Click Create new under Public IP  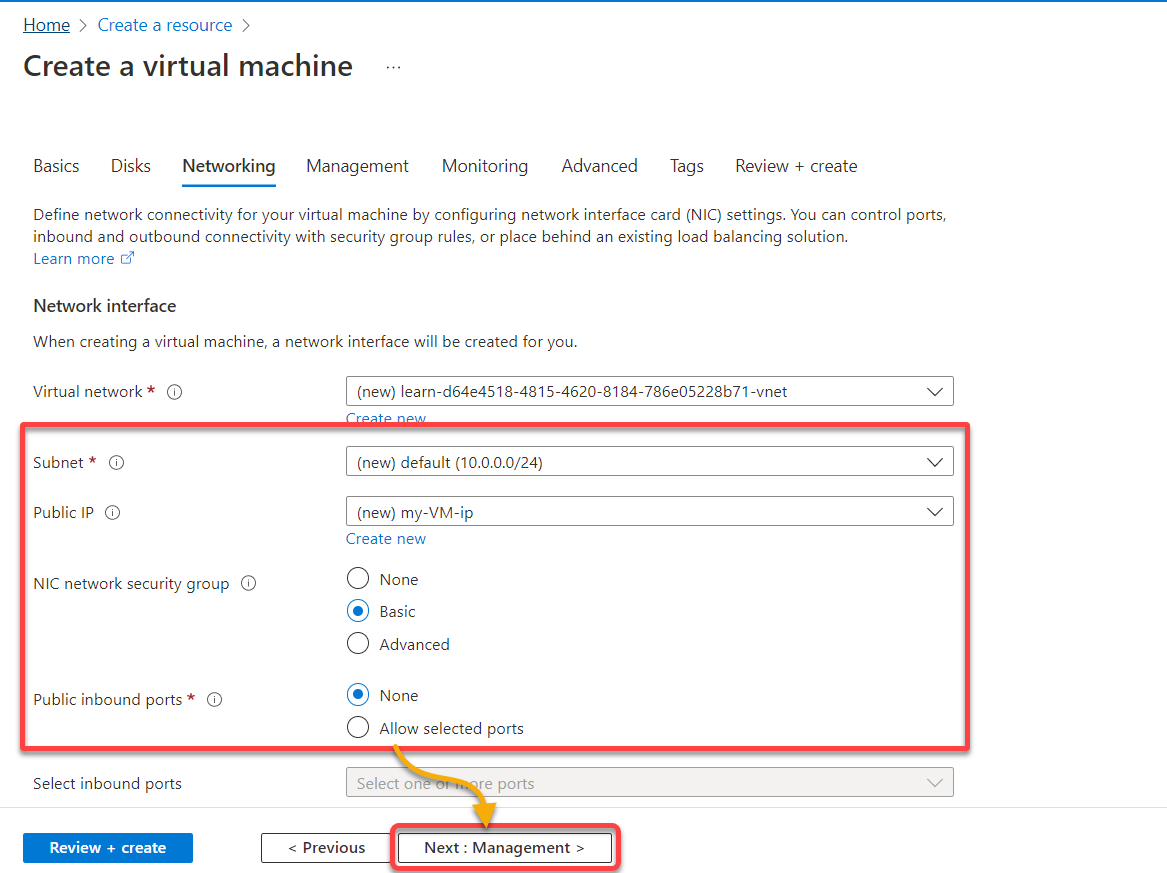point(386,539)
